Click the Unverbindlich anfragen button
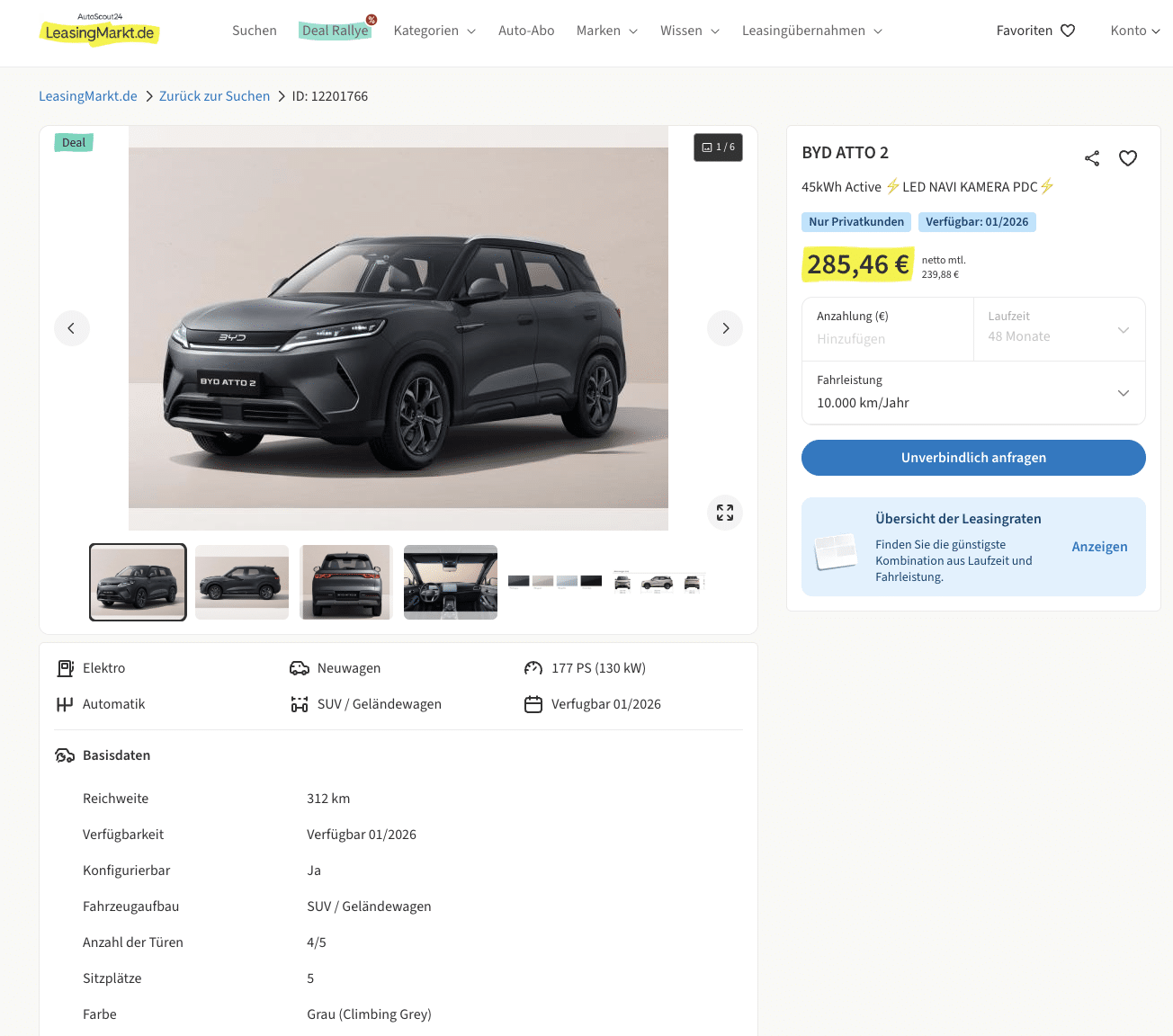Viewport: 1173px width, 1036px height. pos(973,458)
